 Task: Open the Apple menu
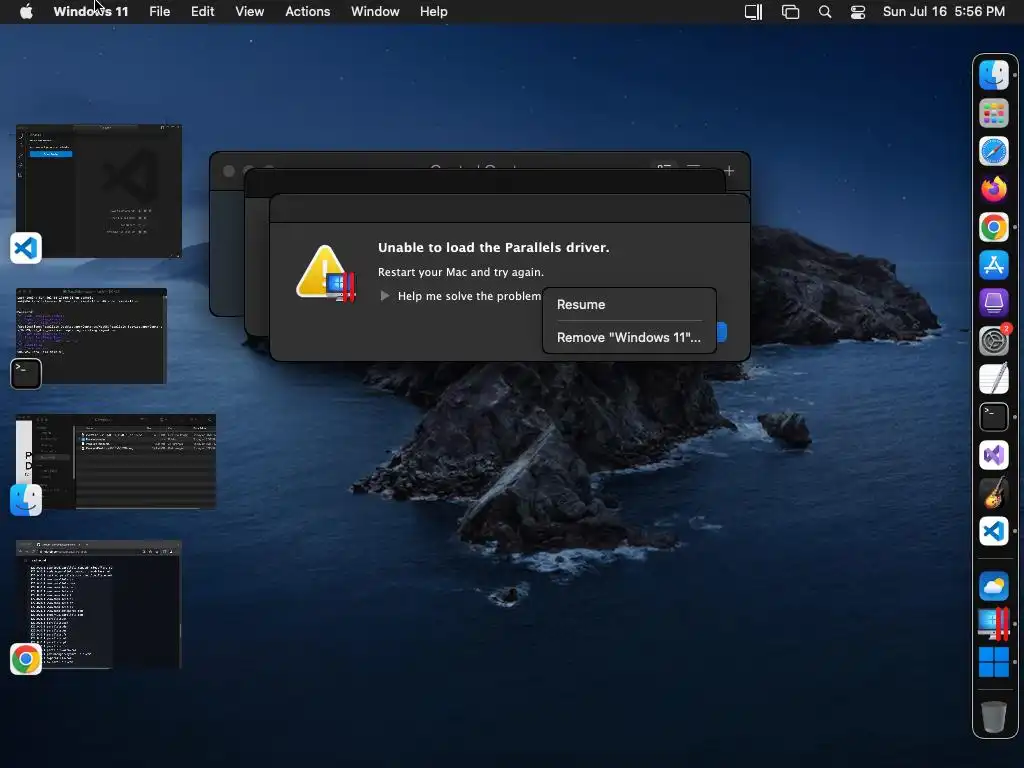coord(26,12)
